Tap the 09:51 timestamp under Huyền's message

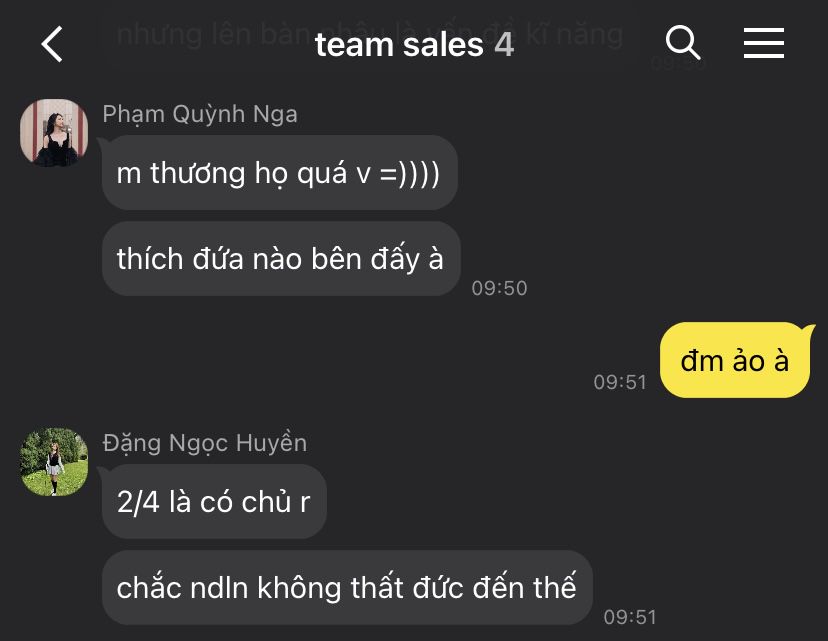[x=630, y=617]
